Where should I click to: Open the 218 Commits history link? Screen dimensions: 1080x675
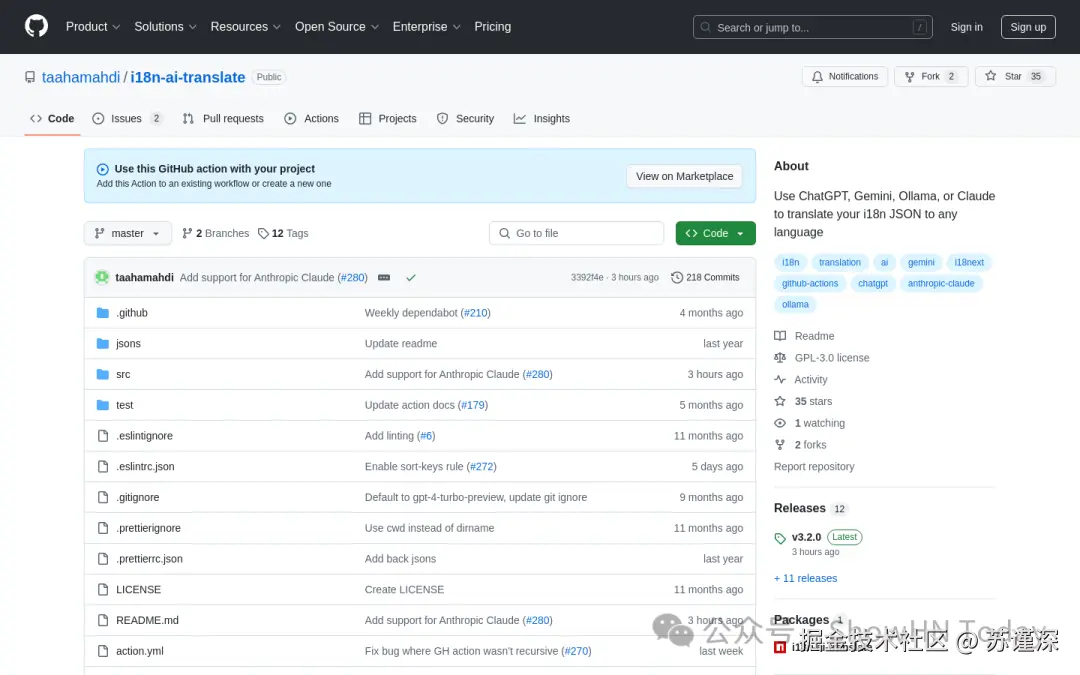[705, 277]
